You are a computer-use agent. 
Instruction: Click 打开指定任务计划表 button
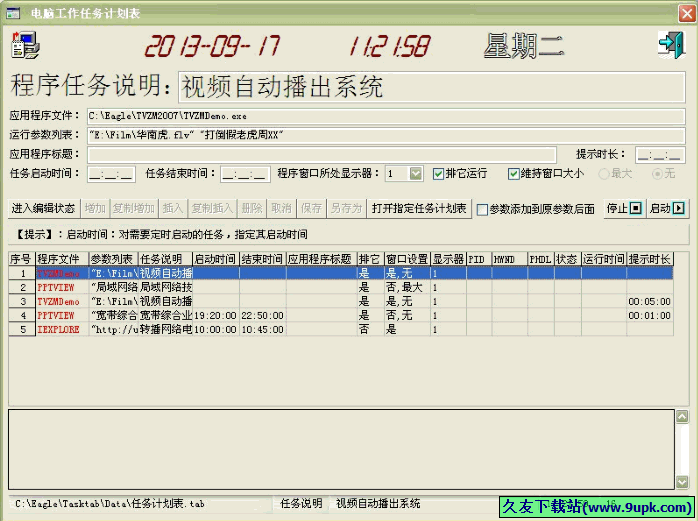point(419,208)
